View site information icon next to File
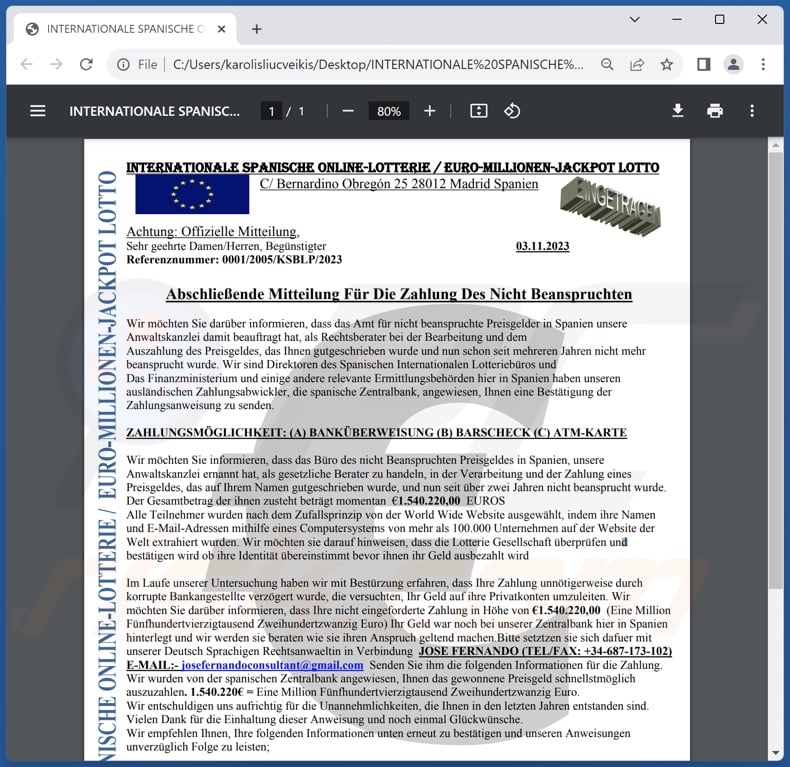 pos(123,65)
